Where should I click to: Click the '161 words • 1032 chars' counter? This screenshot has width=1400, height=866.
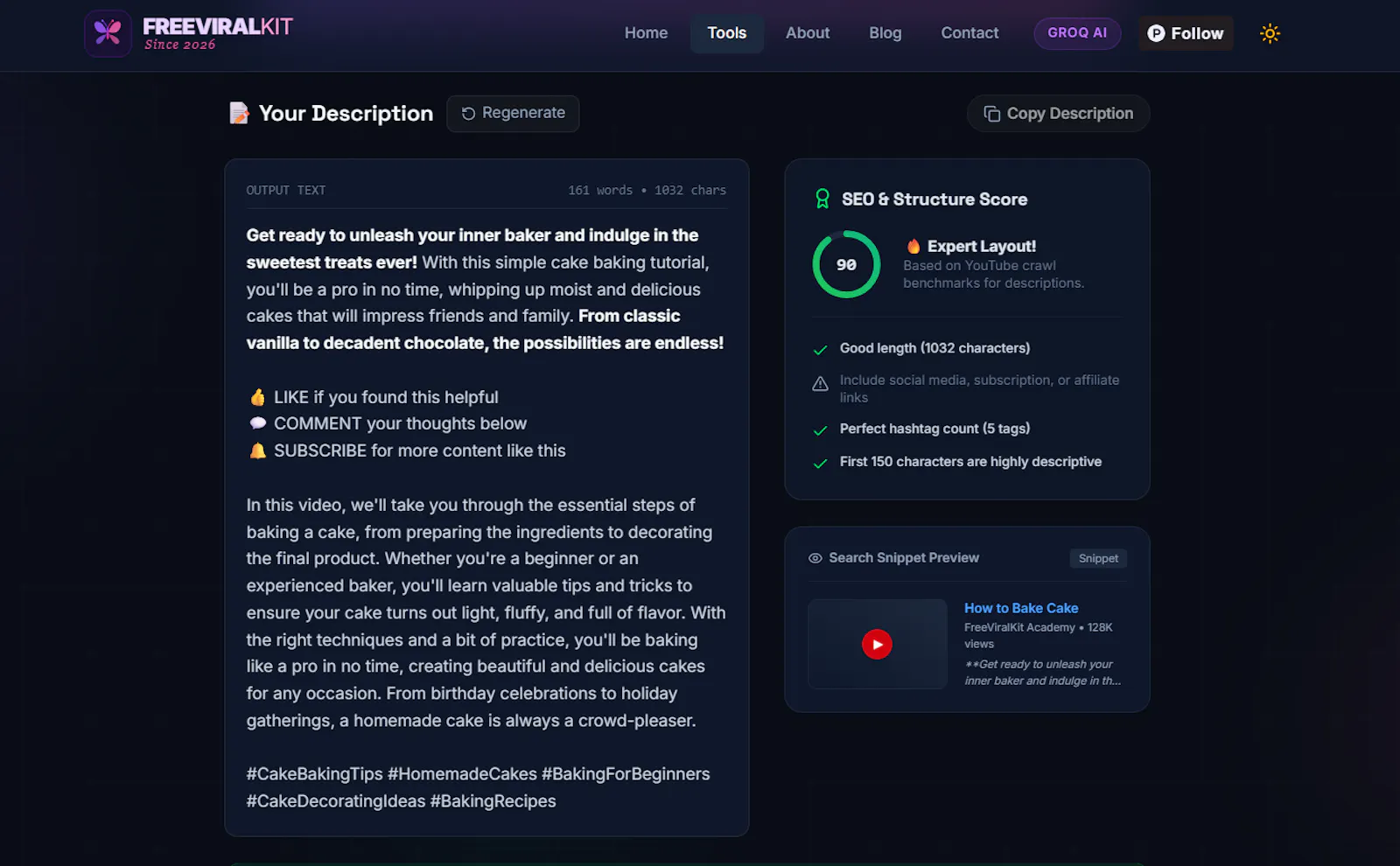pos(647,190)
